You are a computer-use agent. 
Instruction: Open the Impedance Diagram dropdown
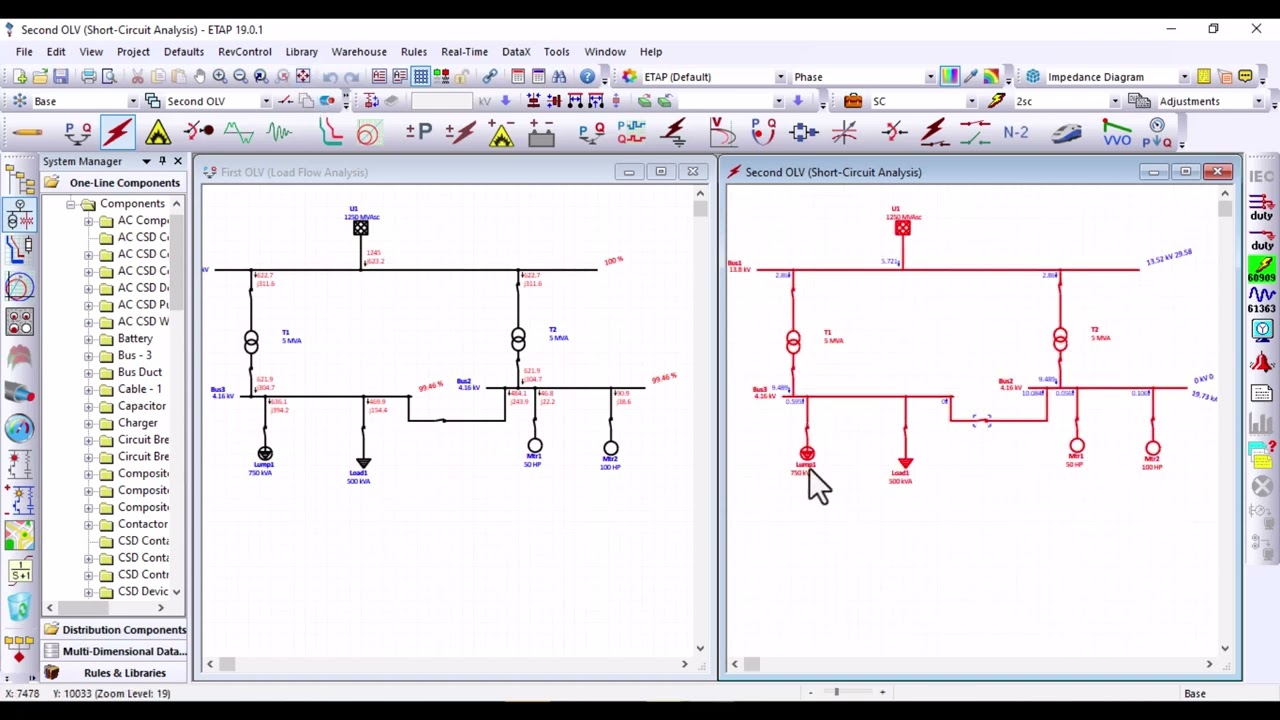point(1184,77)
